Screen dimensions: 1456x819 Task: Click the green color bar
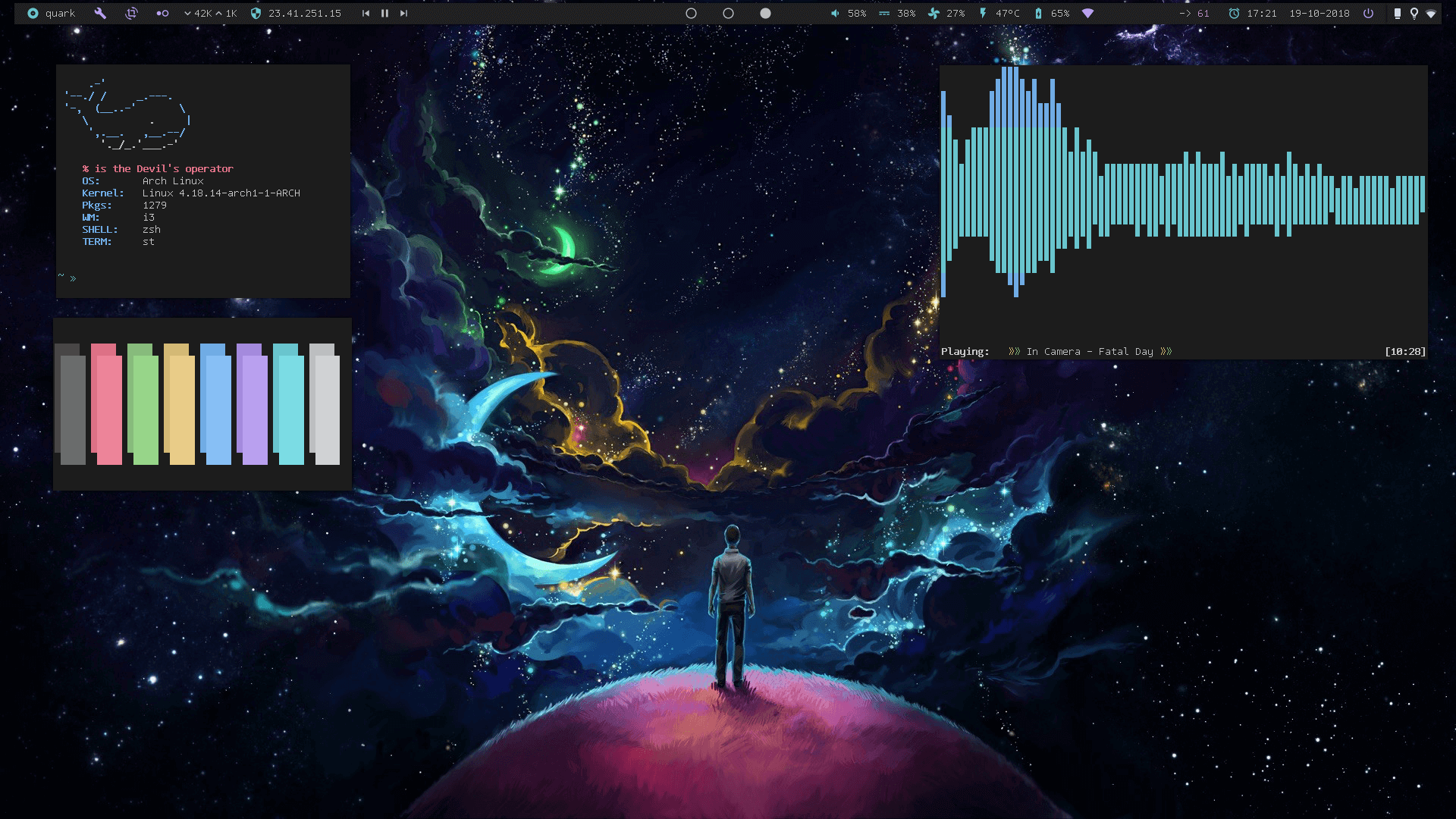click(x=143, y=404)
